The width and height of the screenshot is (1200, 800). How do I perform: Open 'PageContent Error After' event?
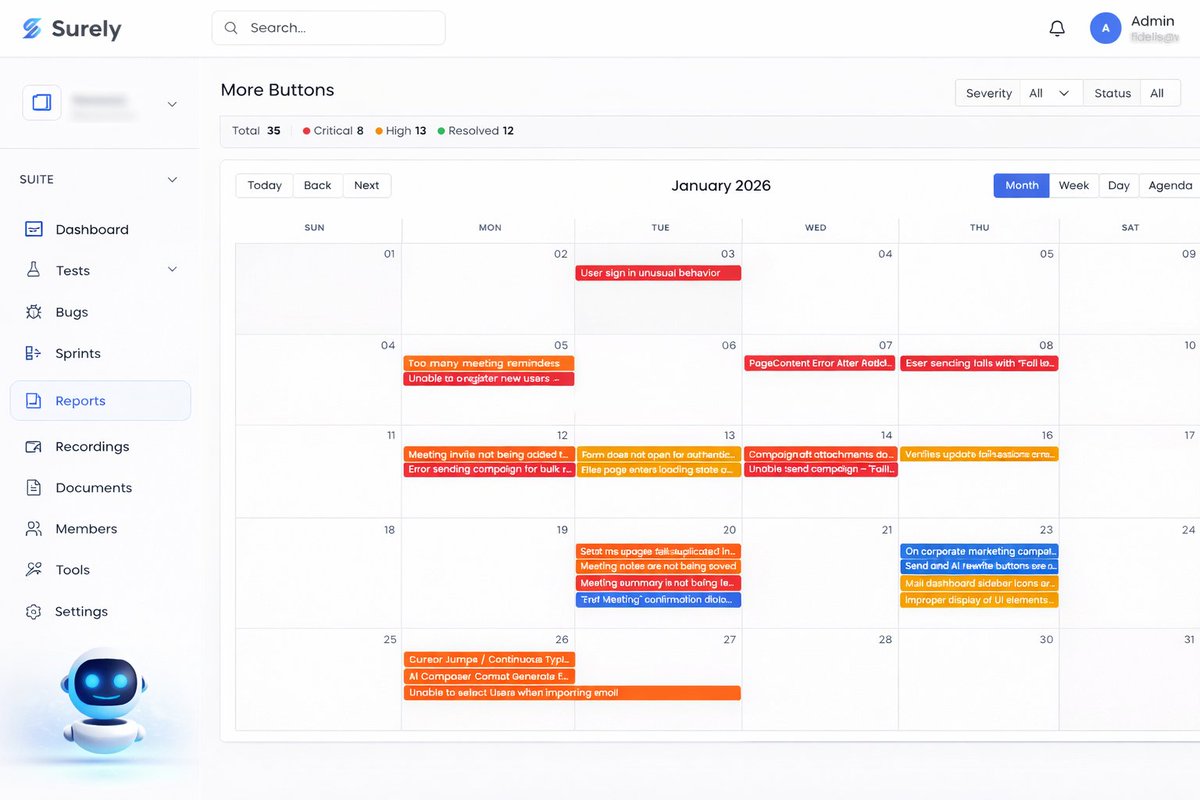point(820,363)
